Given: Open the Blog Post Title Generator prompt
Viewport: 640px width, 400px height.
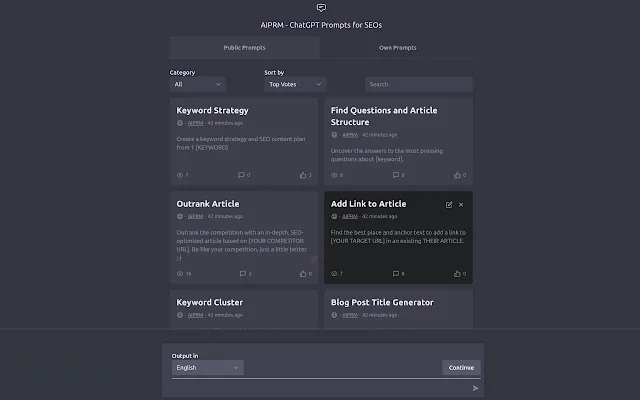Looking at the screenshot, I should coord(382,302).
